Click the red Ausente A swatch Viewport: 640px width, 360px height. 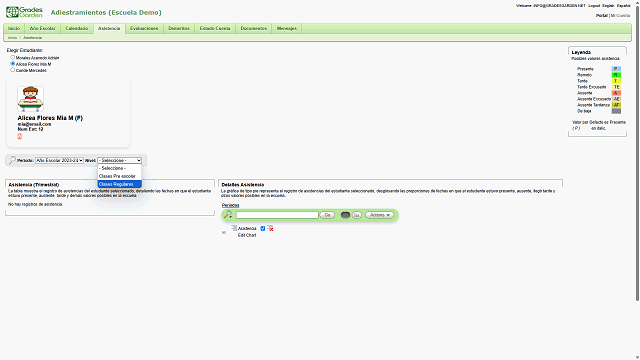tap(616, 93)
